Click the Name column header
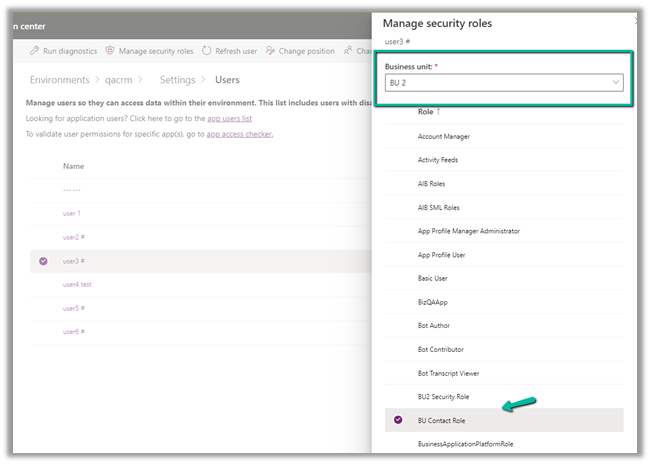The image size is (650, 465). [x=73, y=166]
